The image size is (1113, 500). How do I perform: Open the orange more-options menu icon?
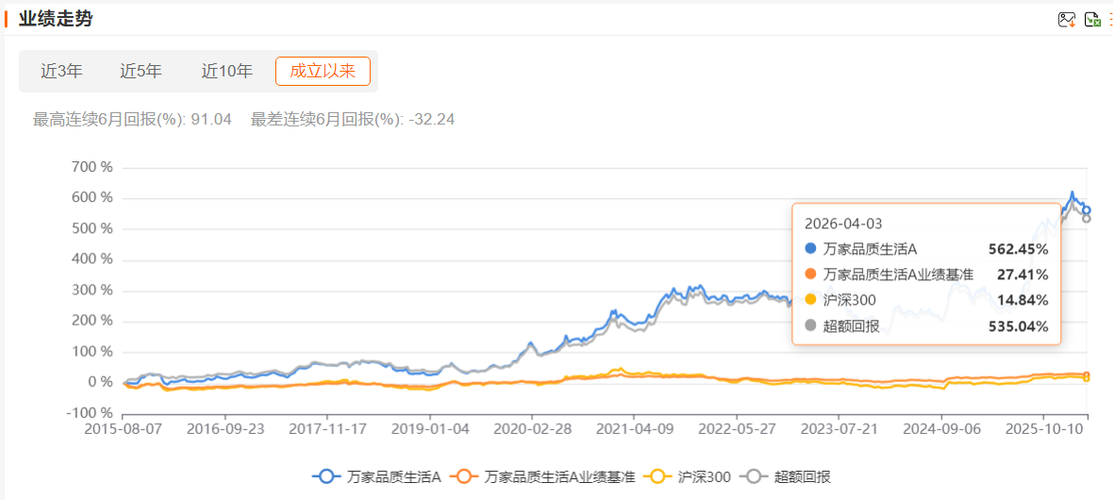(x=1110, y=20)
